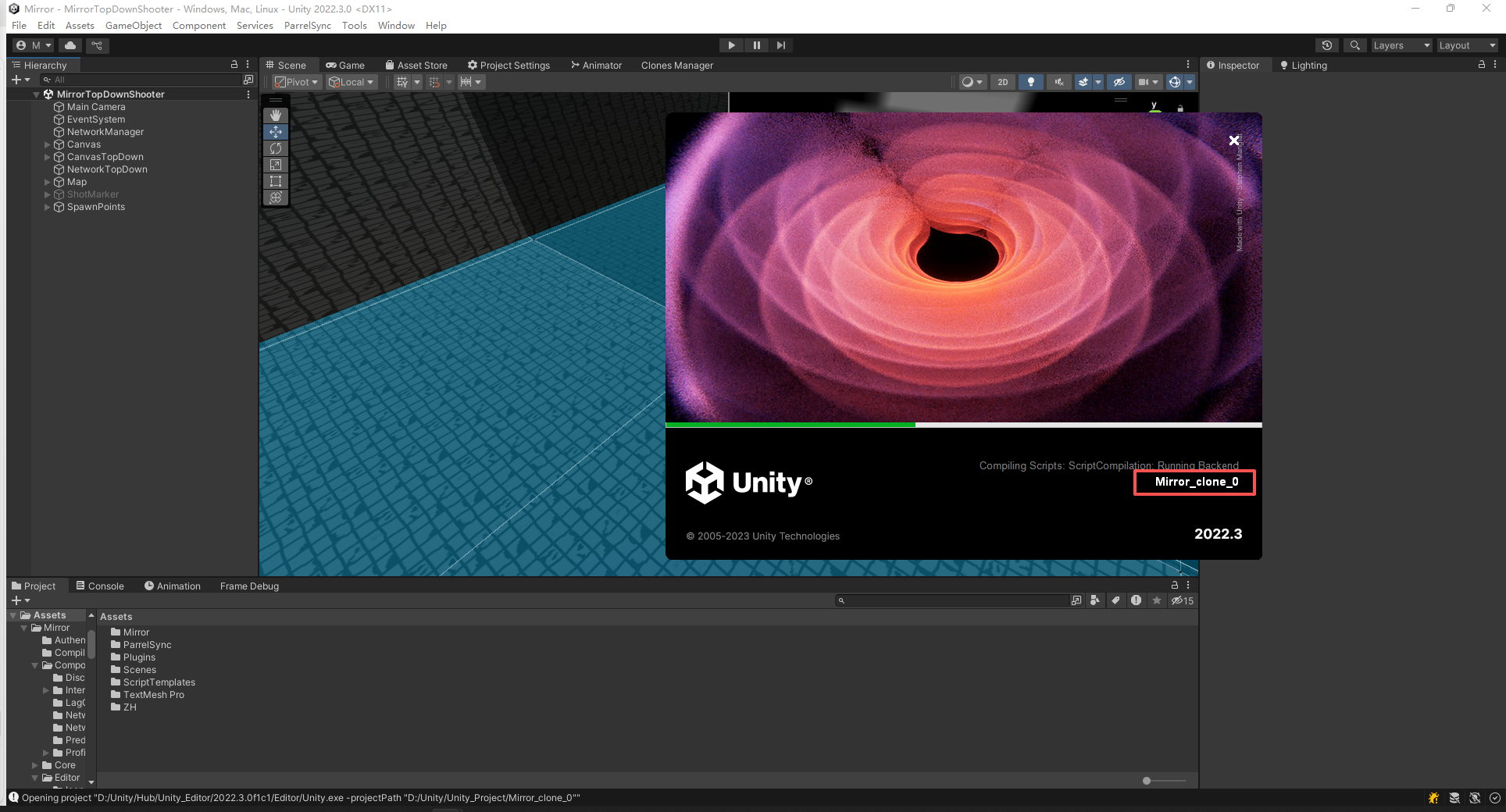This screenshot has width=1506, height=812.
Task: Click the Pause button
Action: pyautogui.click(x=756, y=45)
